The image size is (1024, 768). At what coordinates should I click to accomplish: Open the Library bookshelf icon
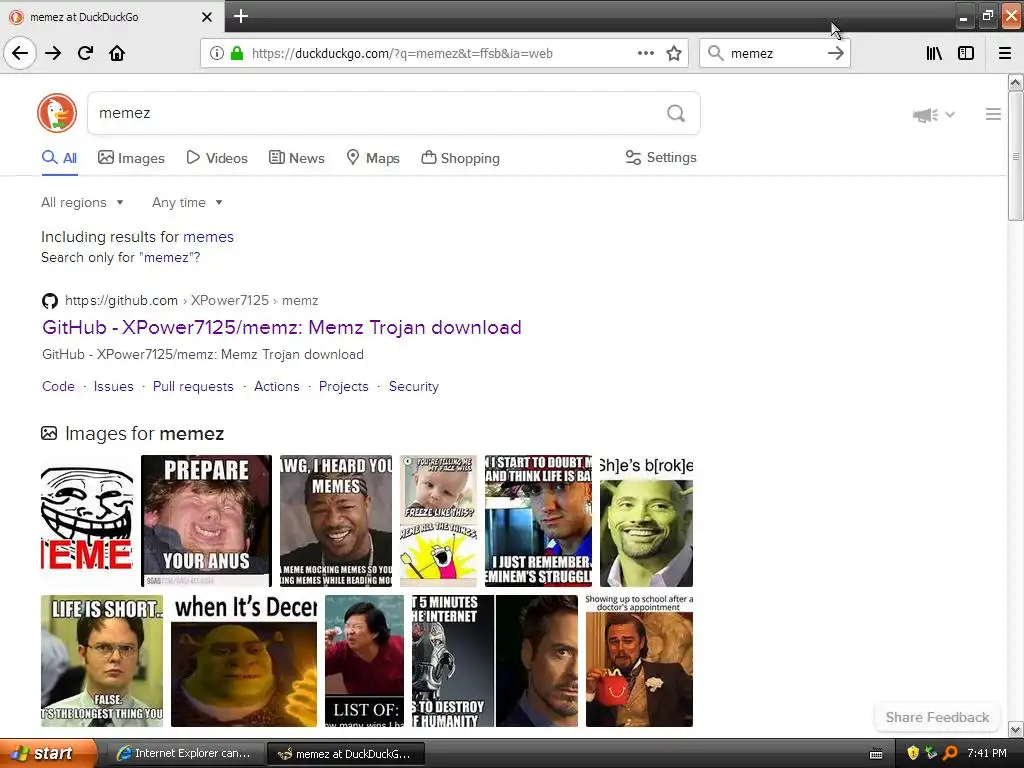(x=934, y=53)
